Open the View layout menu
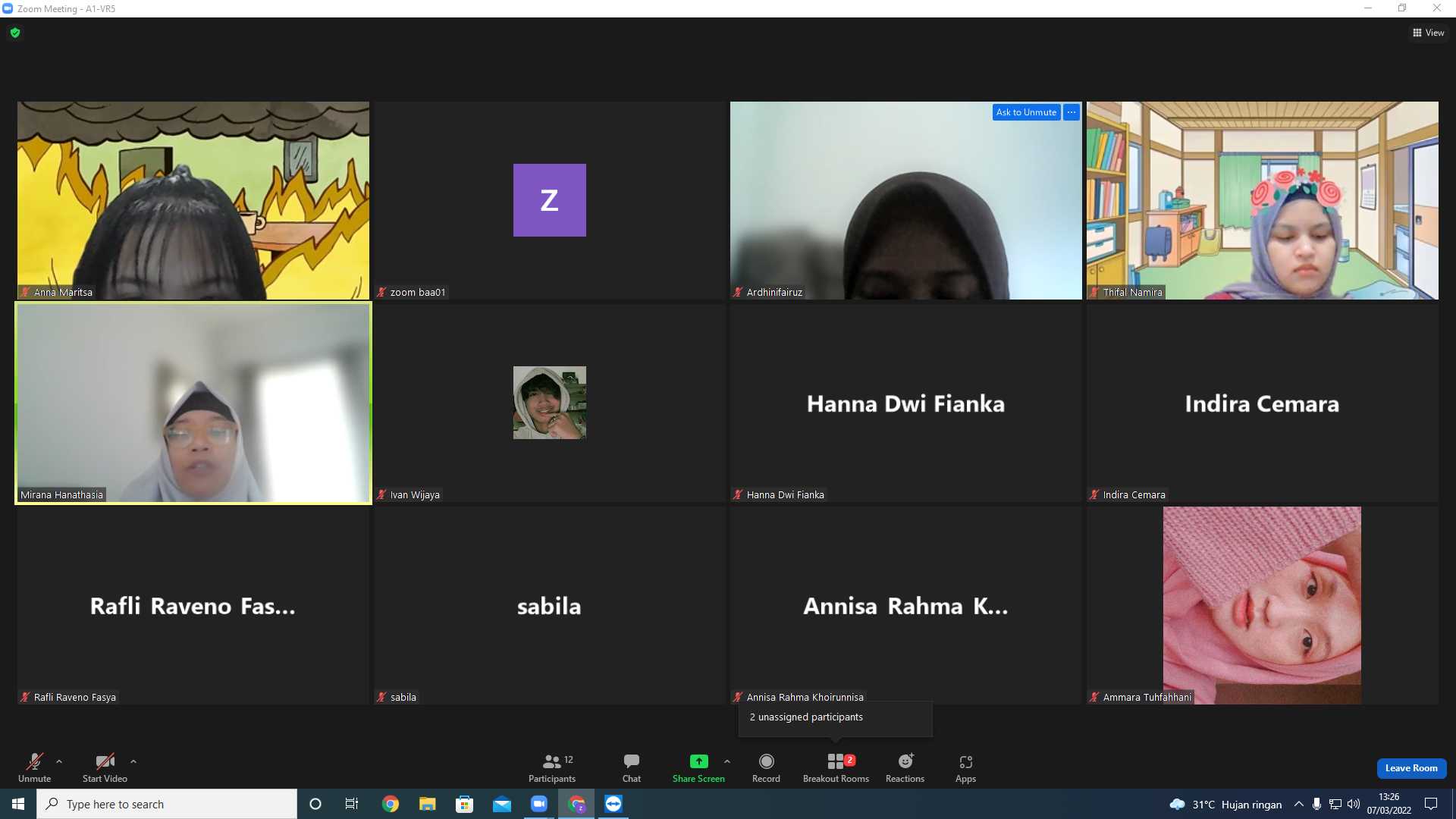This screenshot has width=1456, height=819. (1428, 33)
